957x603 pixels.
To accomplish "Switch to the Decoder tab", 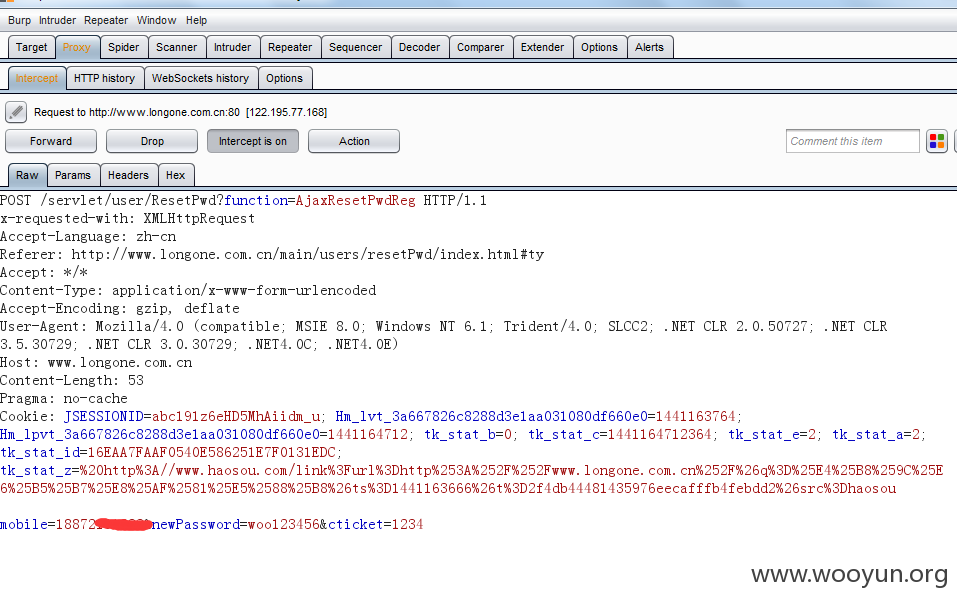I will 420,47.
